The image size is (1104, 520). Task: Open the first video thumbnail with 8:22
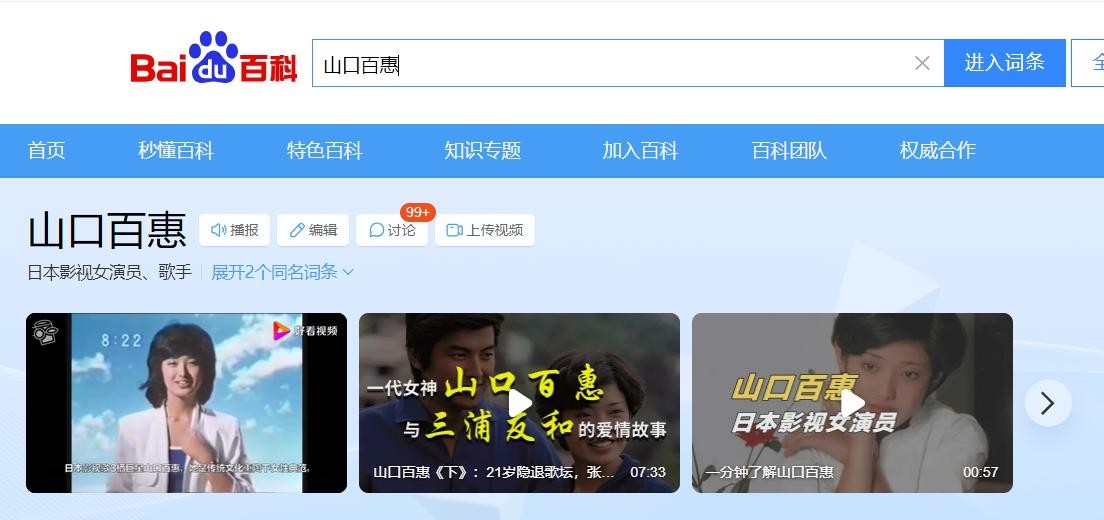click(x=186, y=403)
